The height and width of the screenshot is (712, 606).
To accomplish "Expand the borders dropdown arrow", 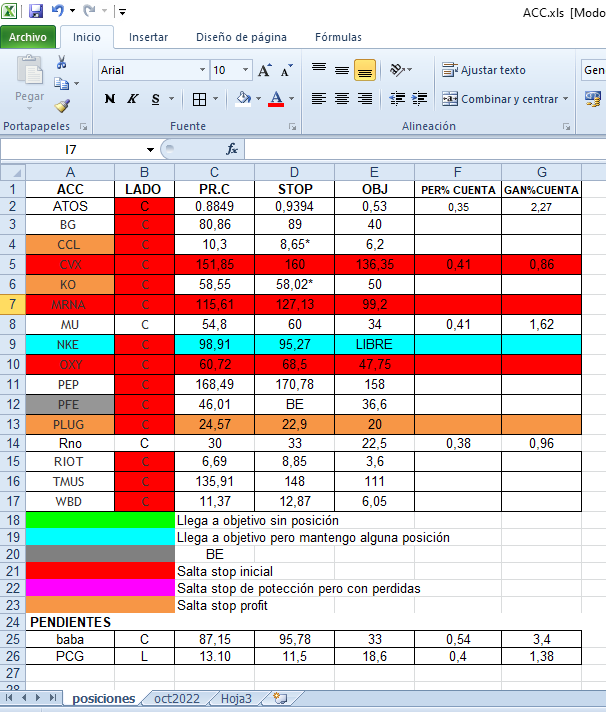I will pos(216,99).
